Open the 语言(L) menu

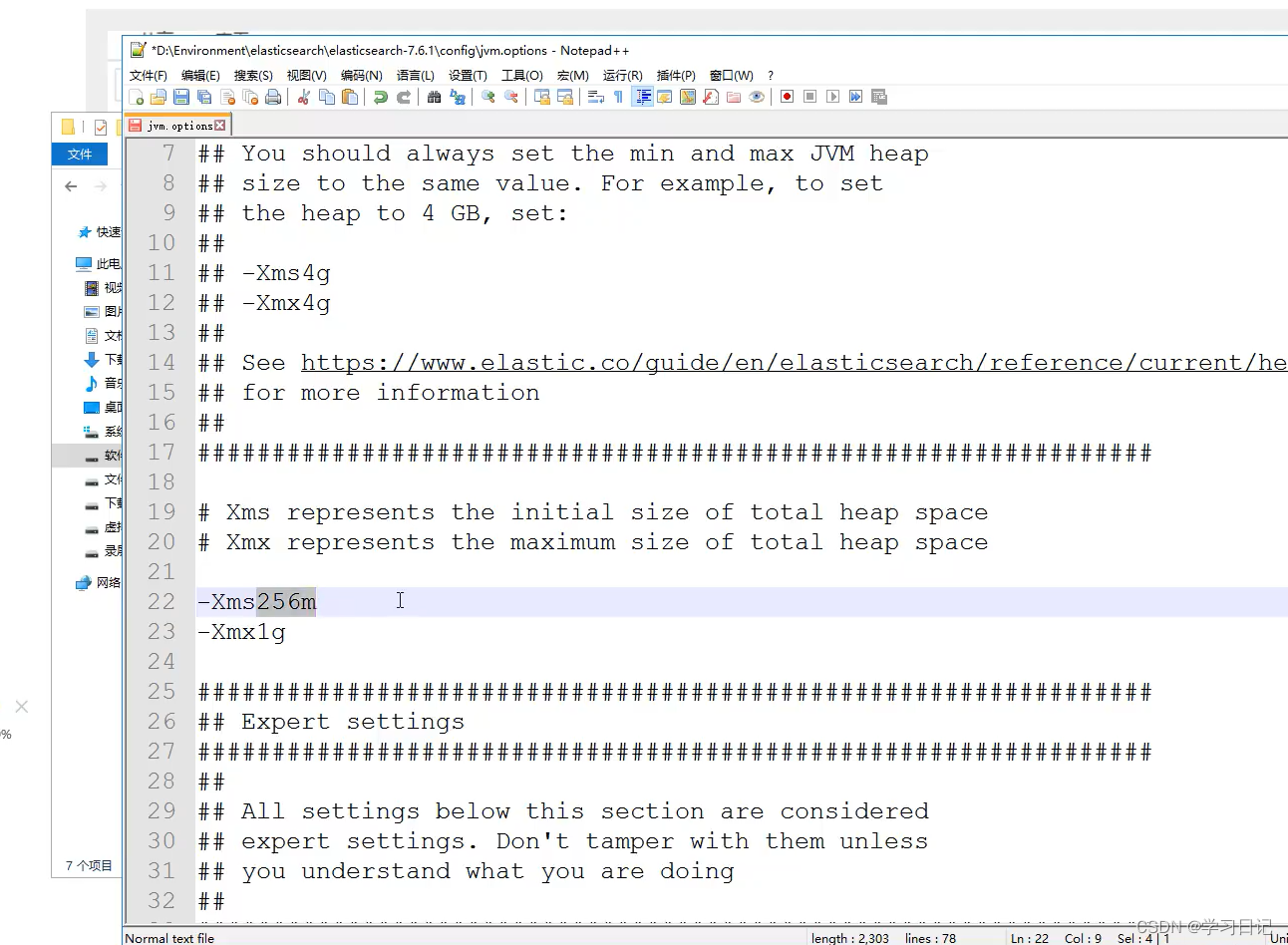(415, 76)
